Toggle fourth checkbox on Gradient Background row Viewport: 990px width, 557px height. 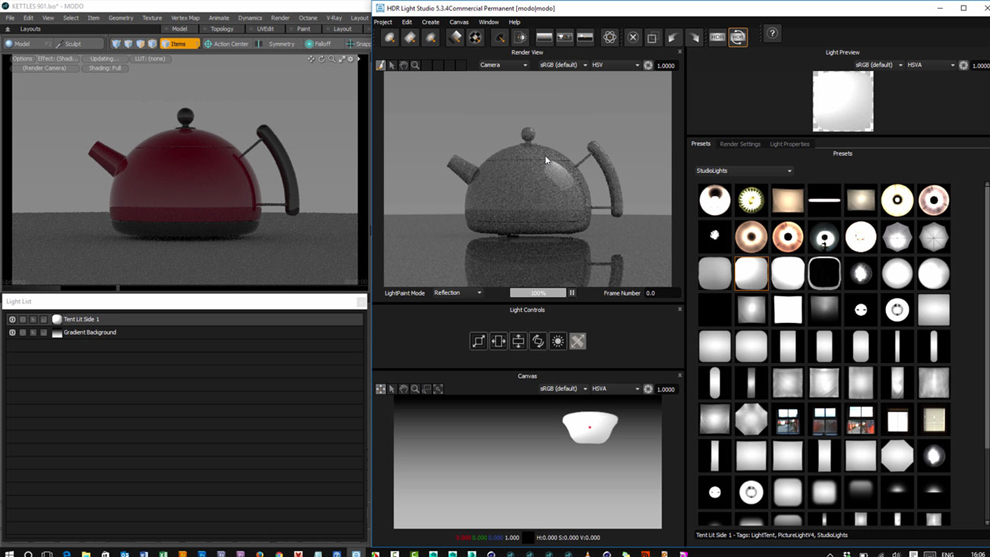(44, 332)
